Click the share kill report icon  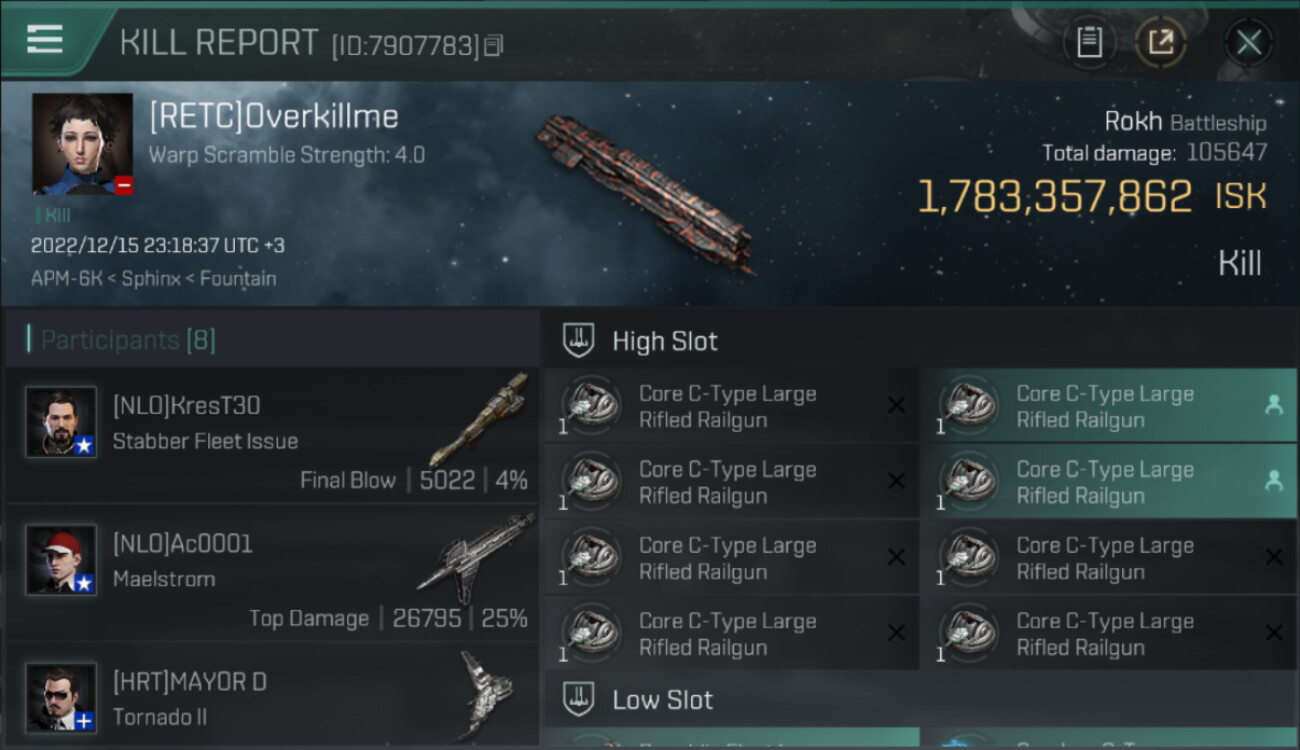coord(1161,42)
